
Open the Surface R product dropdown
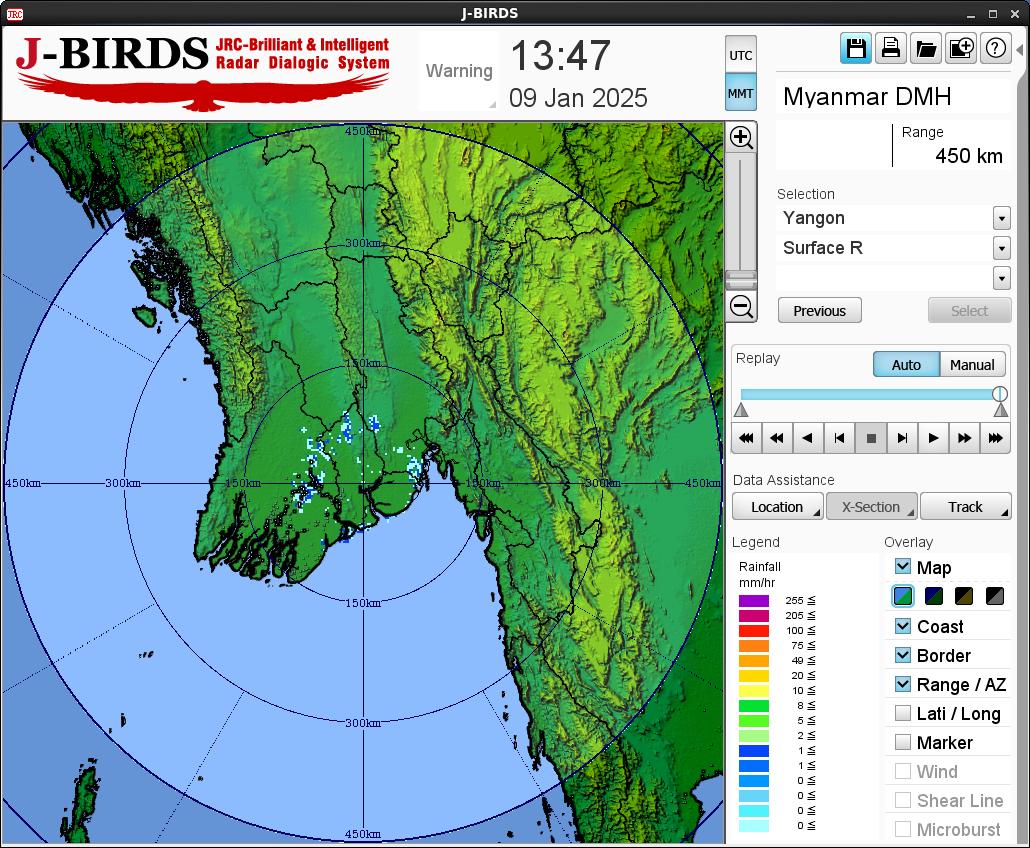[x=1001, y=248]
